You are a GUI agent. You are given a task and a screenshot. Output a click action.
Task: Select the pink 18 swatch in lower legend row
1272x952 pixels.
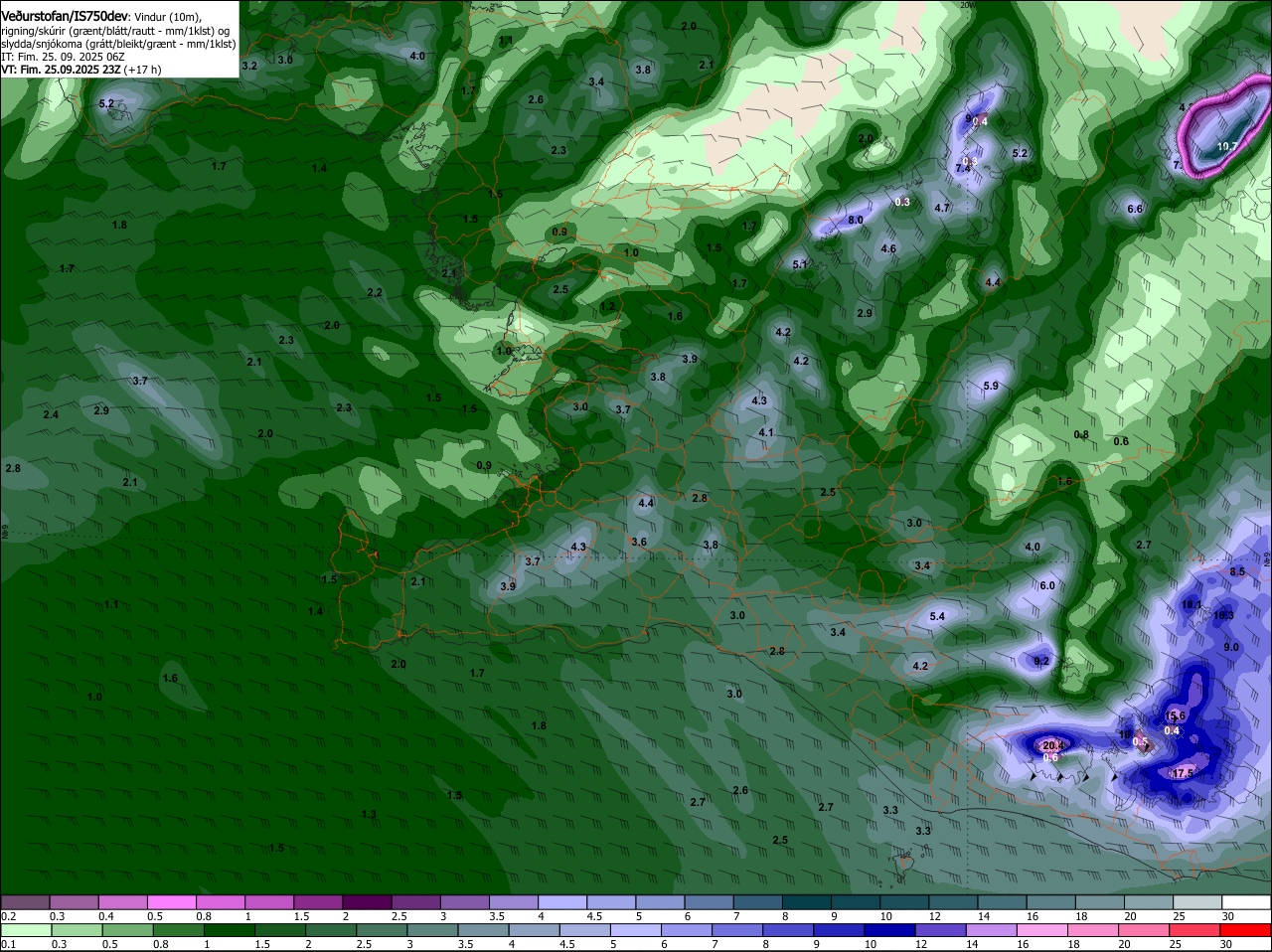coord(1096,930)
